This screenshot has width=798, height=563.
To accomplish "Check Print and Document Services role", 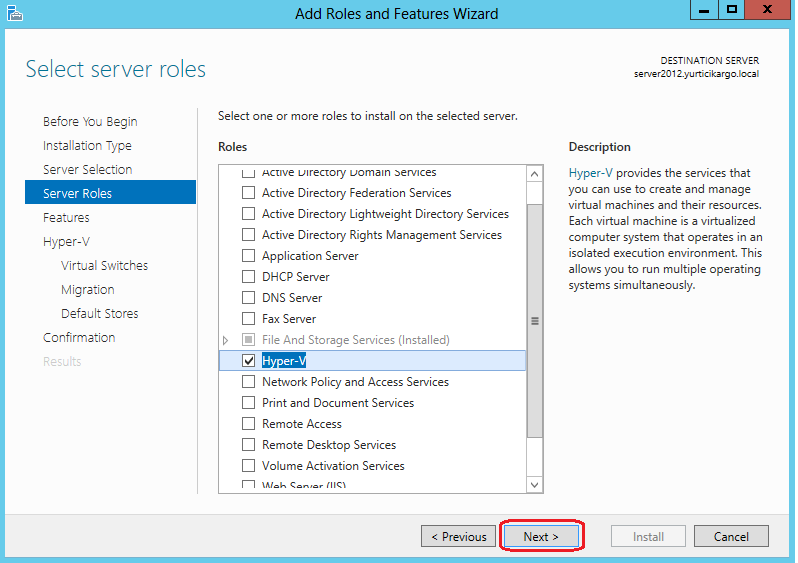I will [x=249, y=403].
